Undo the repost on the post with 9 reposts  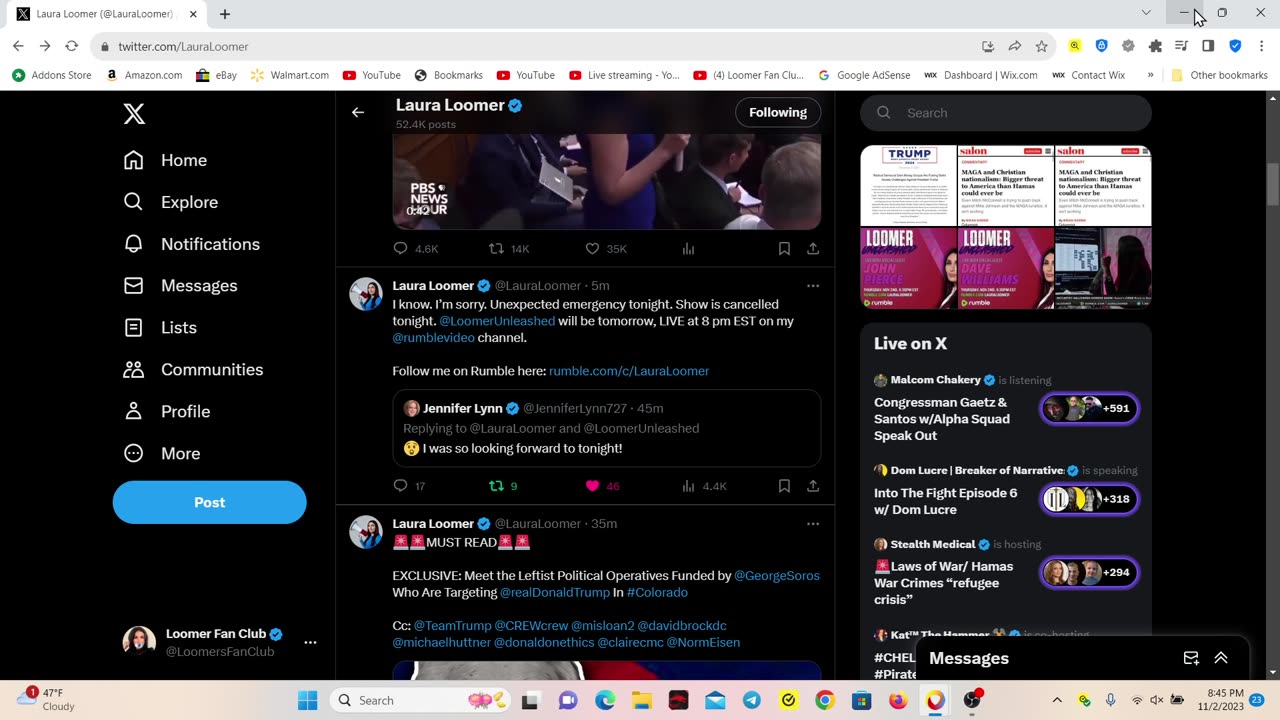[496, 486]
